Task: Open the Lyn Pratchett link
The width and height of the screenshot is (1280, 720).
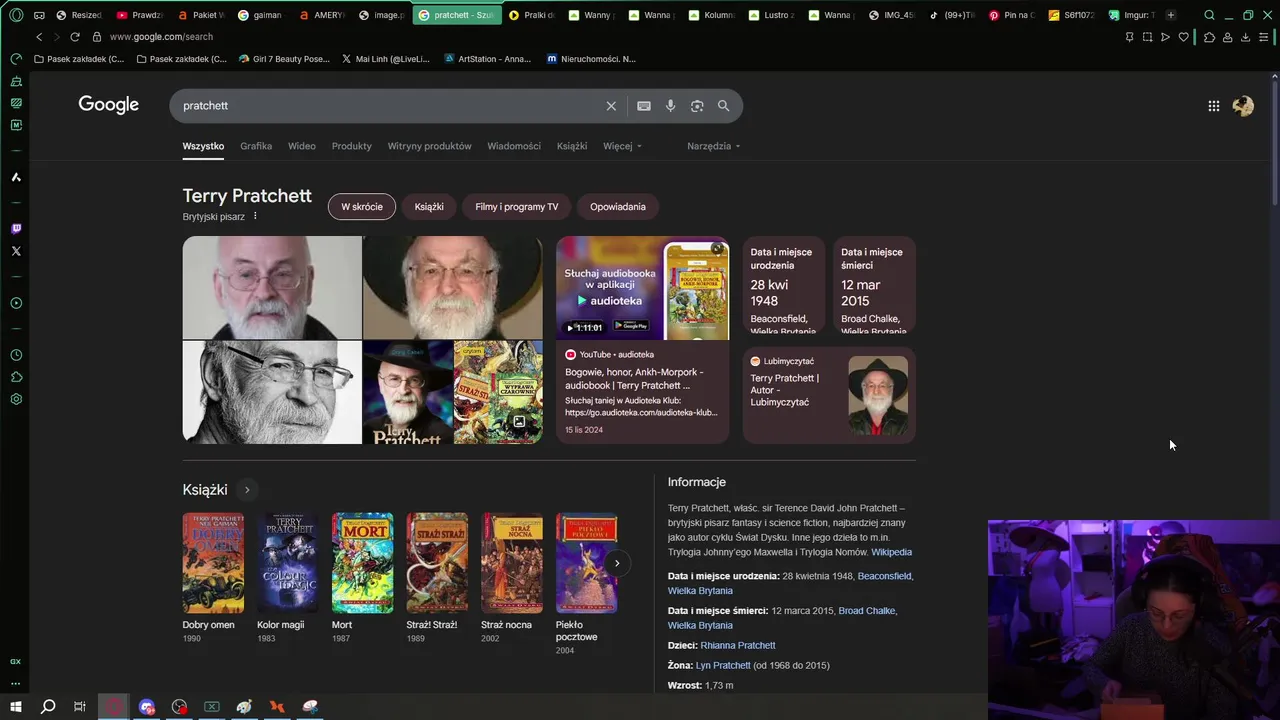Action: 723,665
